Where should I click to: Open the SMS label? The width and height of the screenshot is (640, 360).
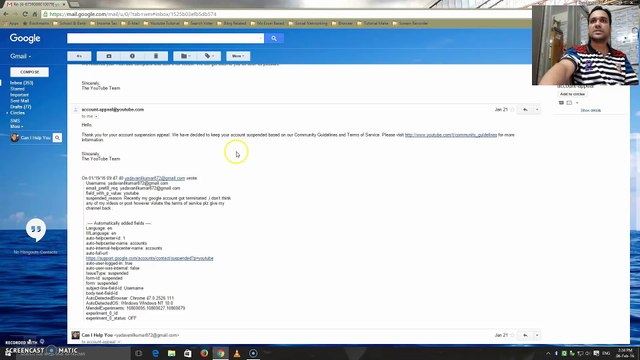point(15,121)
